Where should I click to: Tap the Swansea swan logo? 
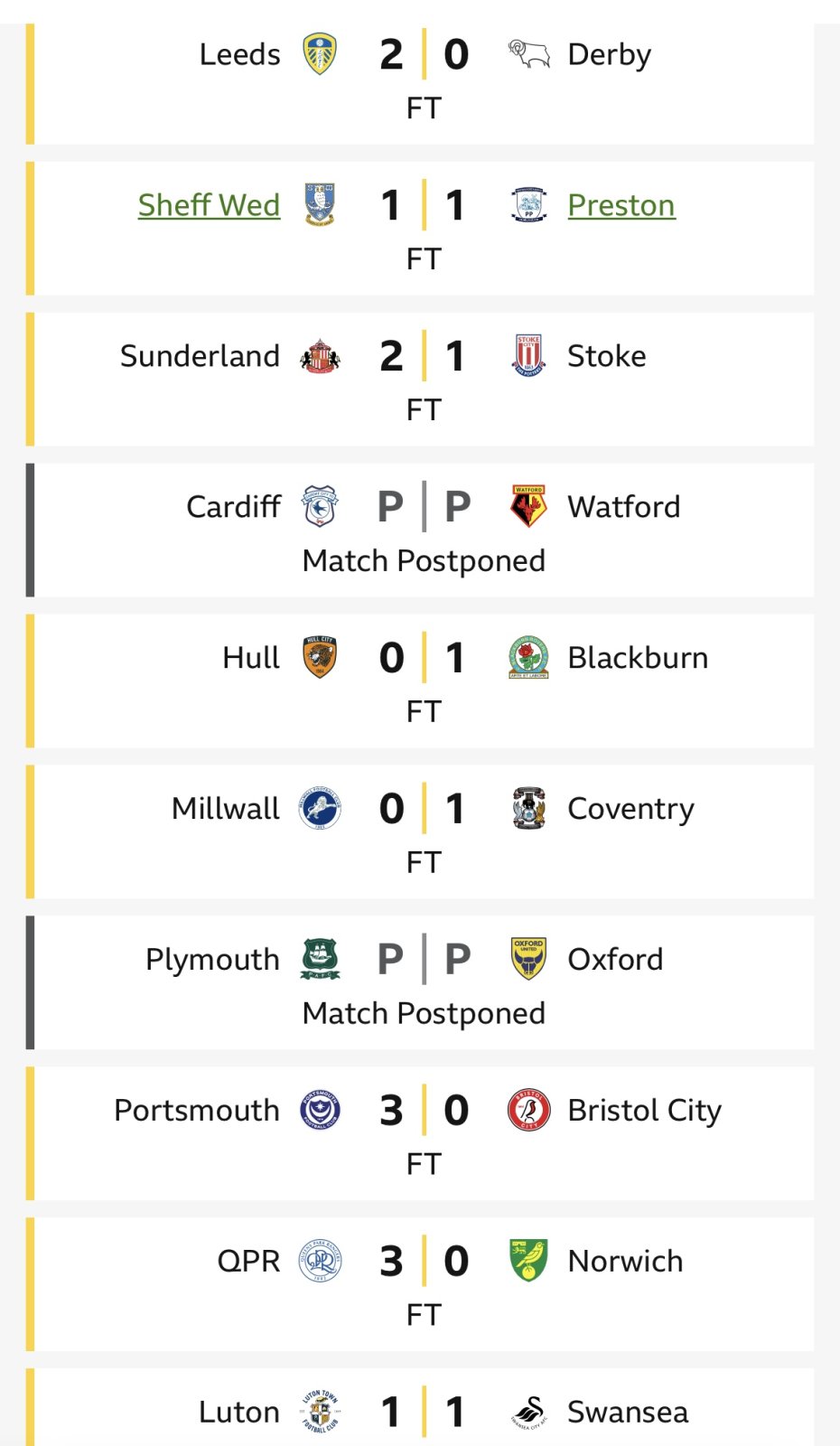[x=528, y=1412]
